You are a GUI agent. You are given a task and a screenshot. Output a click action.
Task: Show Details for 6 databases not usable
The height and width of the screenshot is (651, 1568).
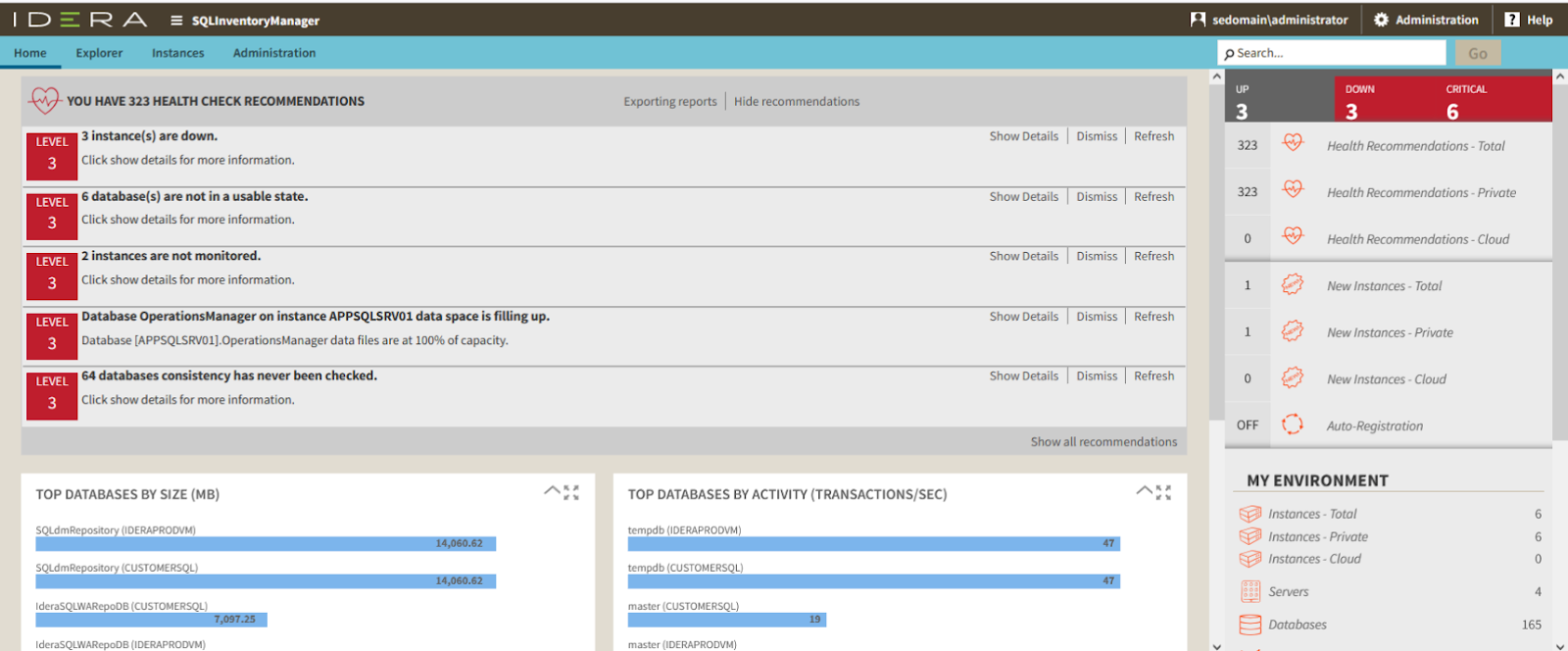tap(1023, 196)
